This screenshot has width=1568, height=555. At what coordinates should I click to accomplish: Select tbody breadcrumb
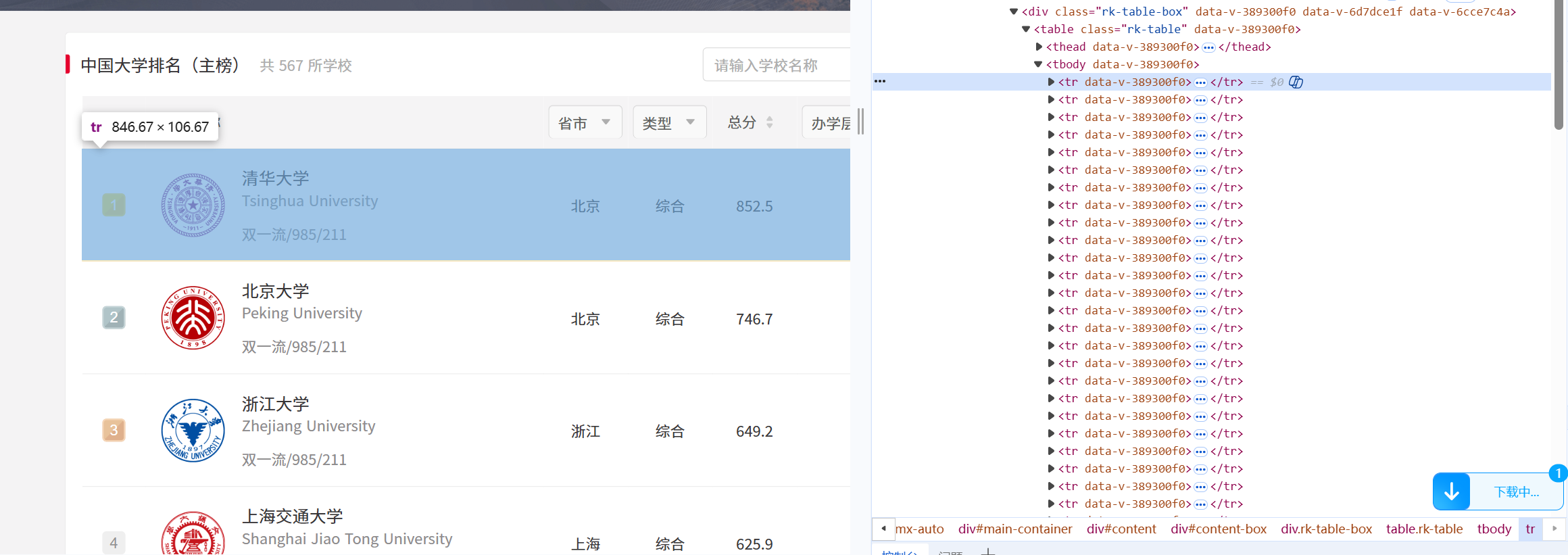pyautogui.click(x=1494, y=529)
